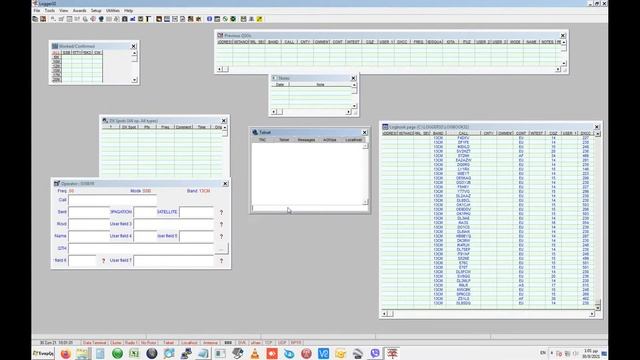This screenshot has width=640, height=360.
Task: Open the File menu
Action: point(37,11)
